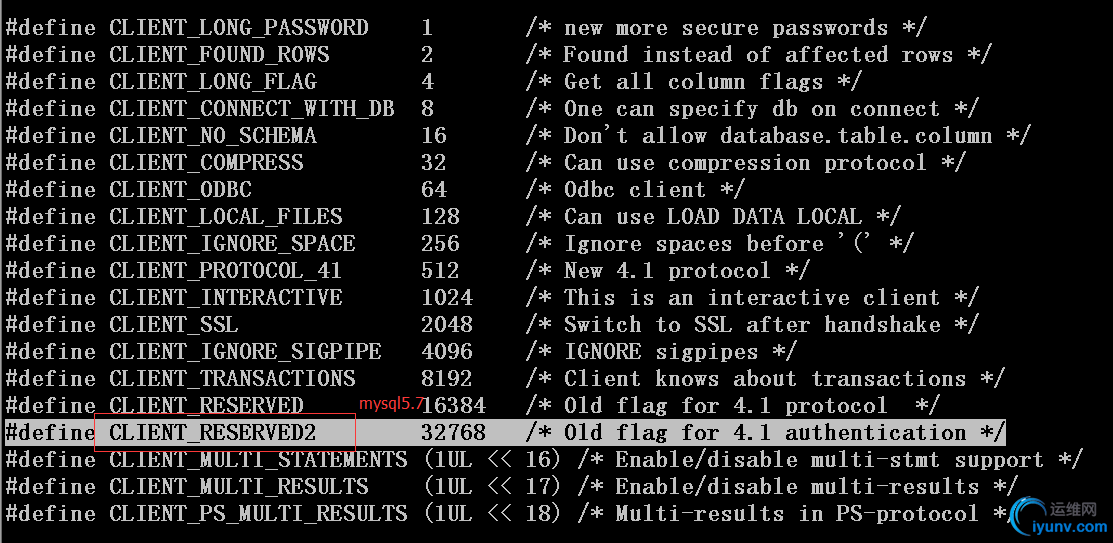Click the red mysql5.7 annotation label
The width and height of the screenshot is (1113, 543).
point(392,404)
